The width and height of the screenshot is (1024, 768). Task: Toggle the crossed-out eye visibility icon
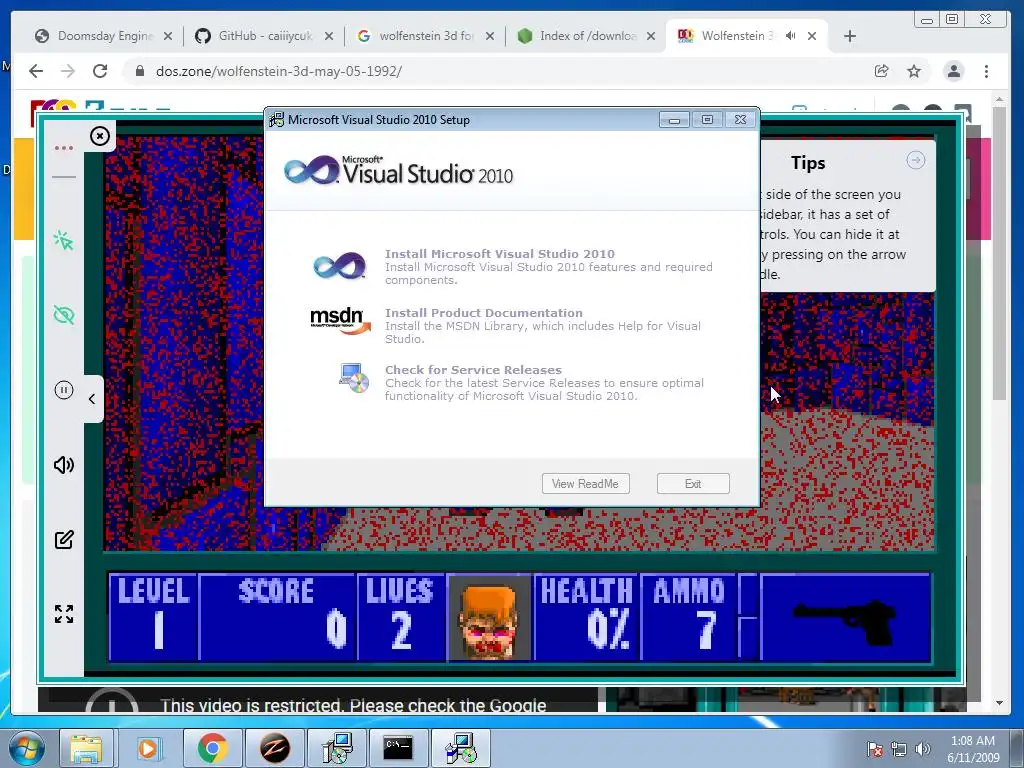coord(64,315)
